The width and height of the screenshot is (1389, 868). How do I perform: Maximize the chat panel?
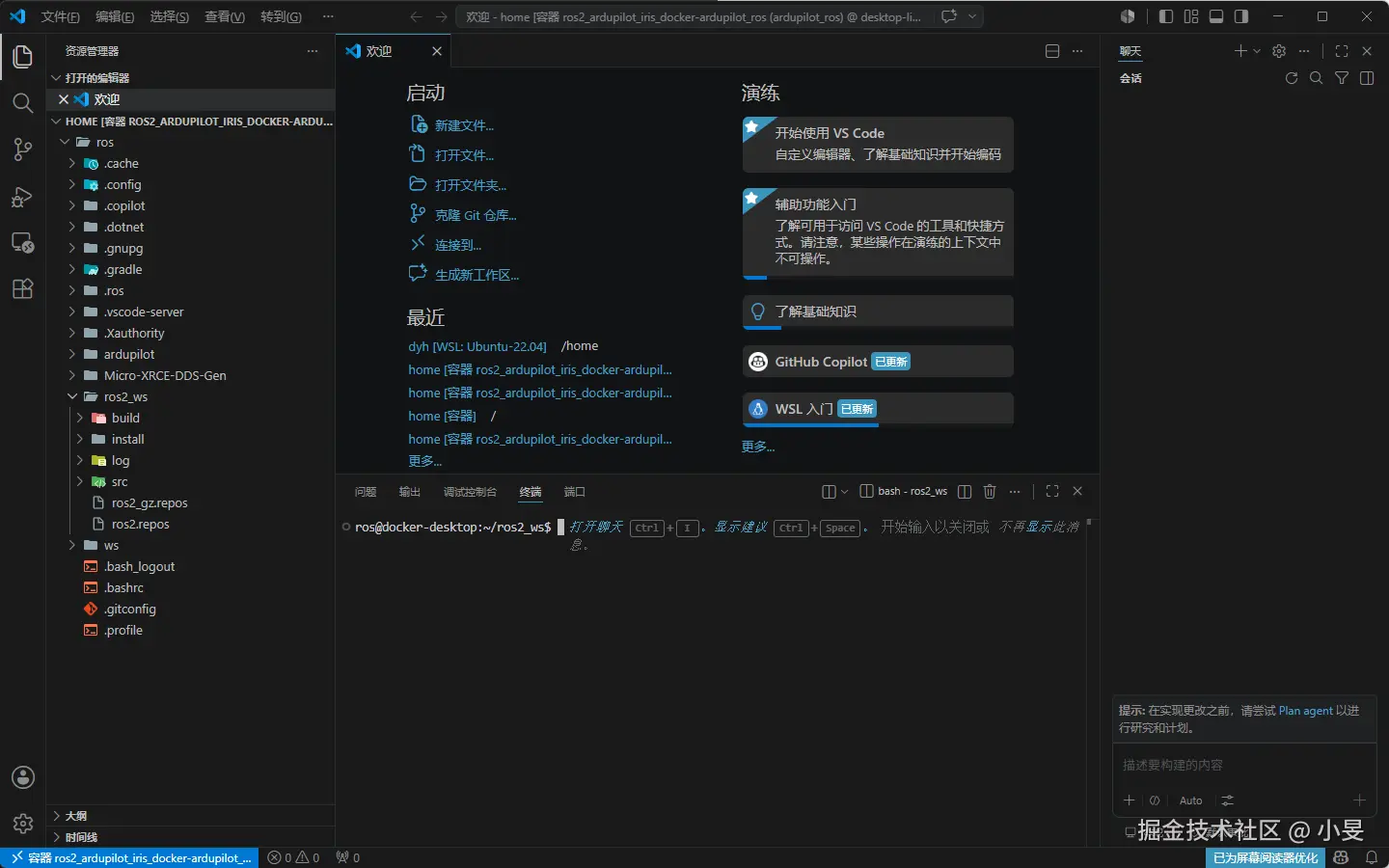[x=1342, y=51]
